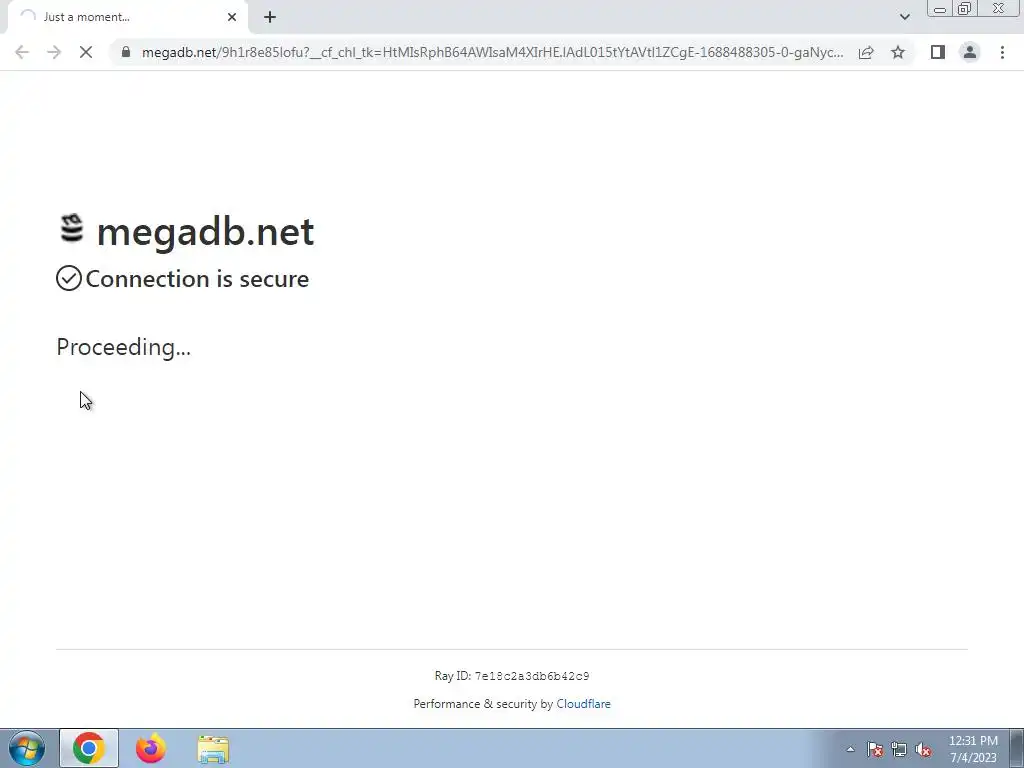1024x768 pixels.
Task: Expand the tab search dropdown
Action: [x=904, y=17]
